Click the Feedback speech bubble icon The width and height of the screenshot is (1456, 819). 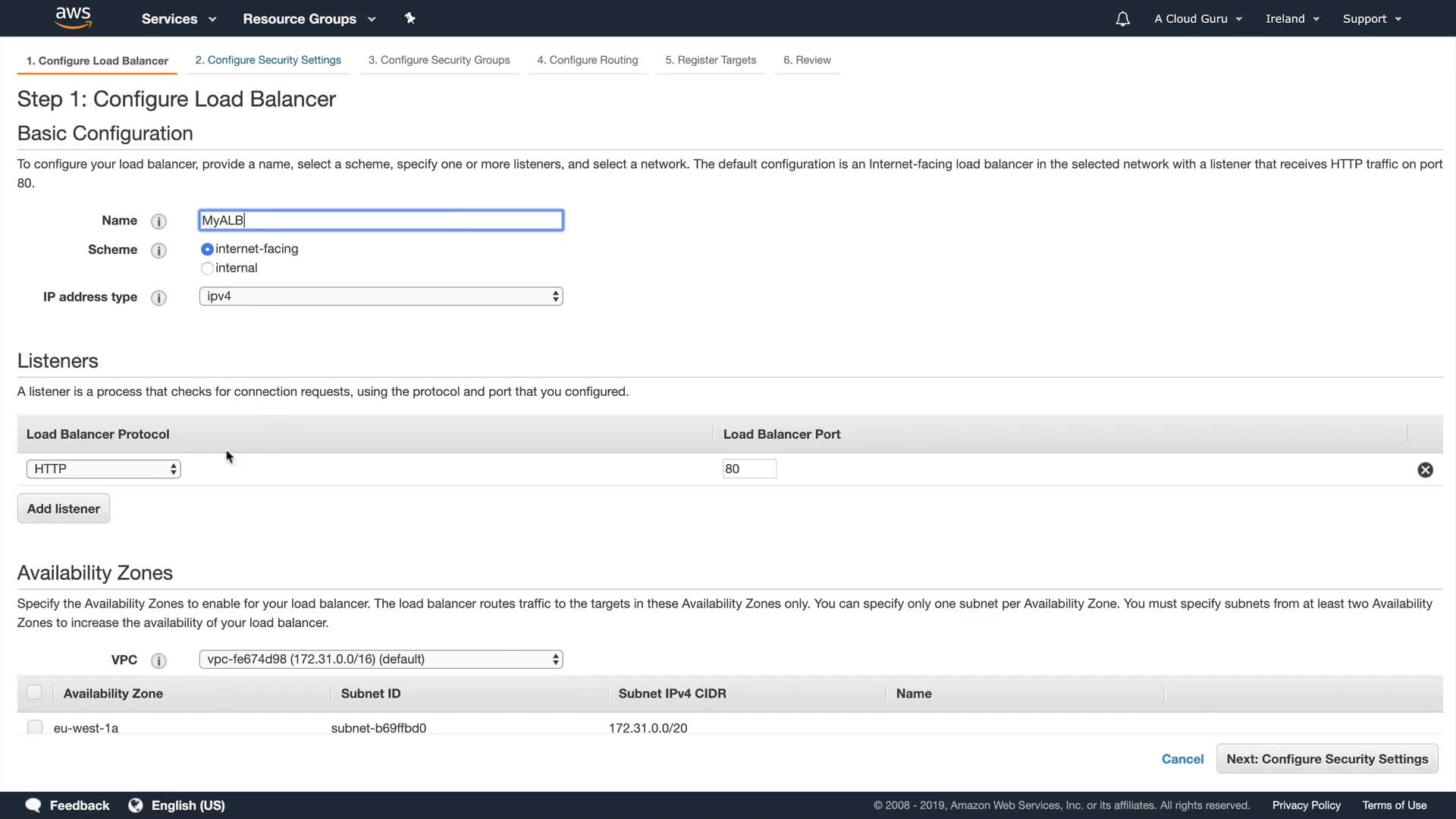click(33, 805)
